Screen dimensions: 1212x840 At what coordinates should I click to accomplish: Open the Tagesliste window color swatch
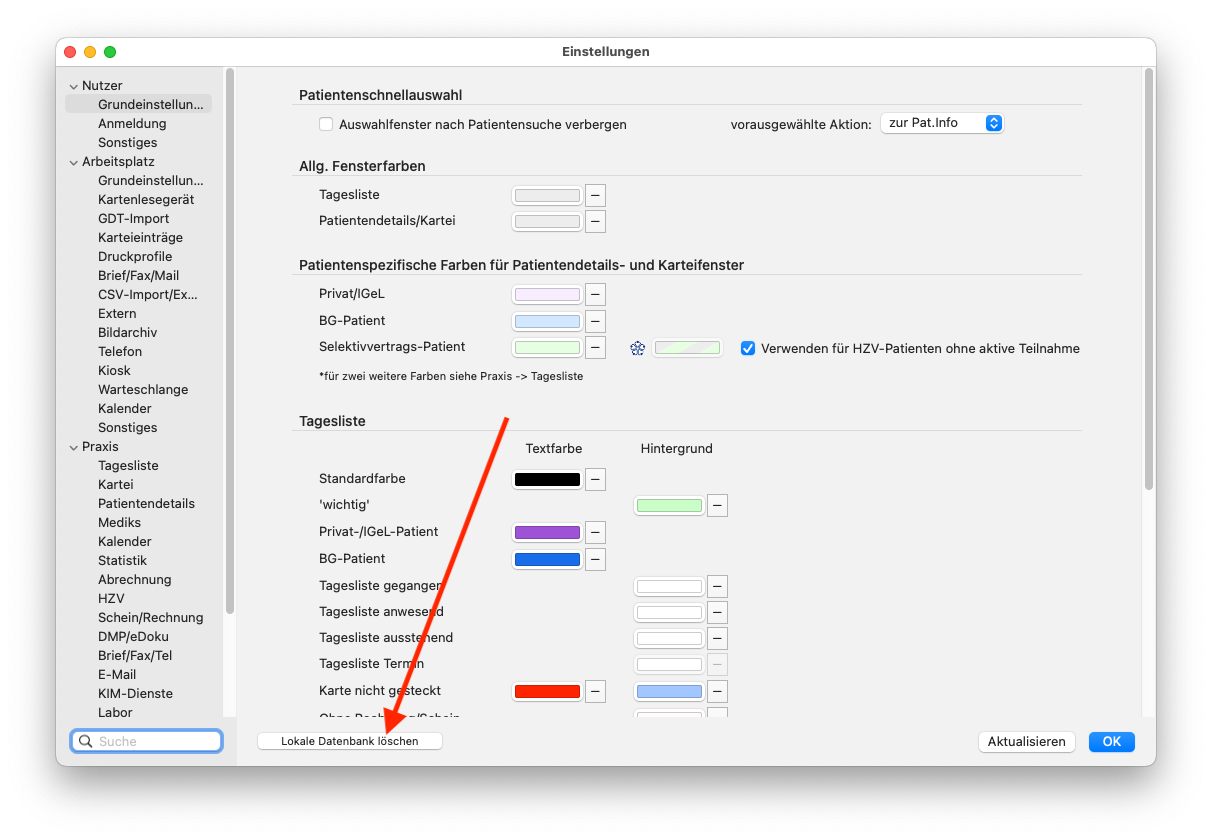point(547,195)
